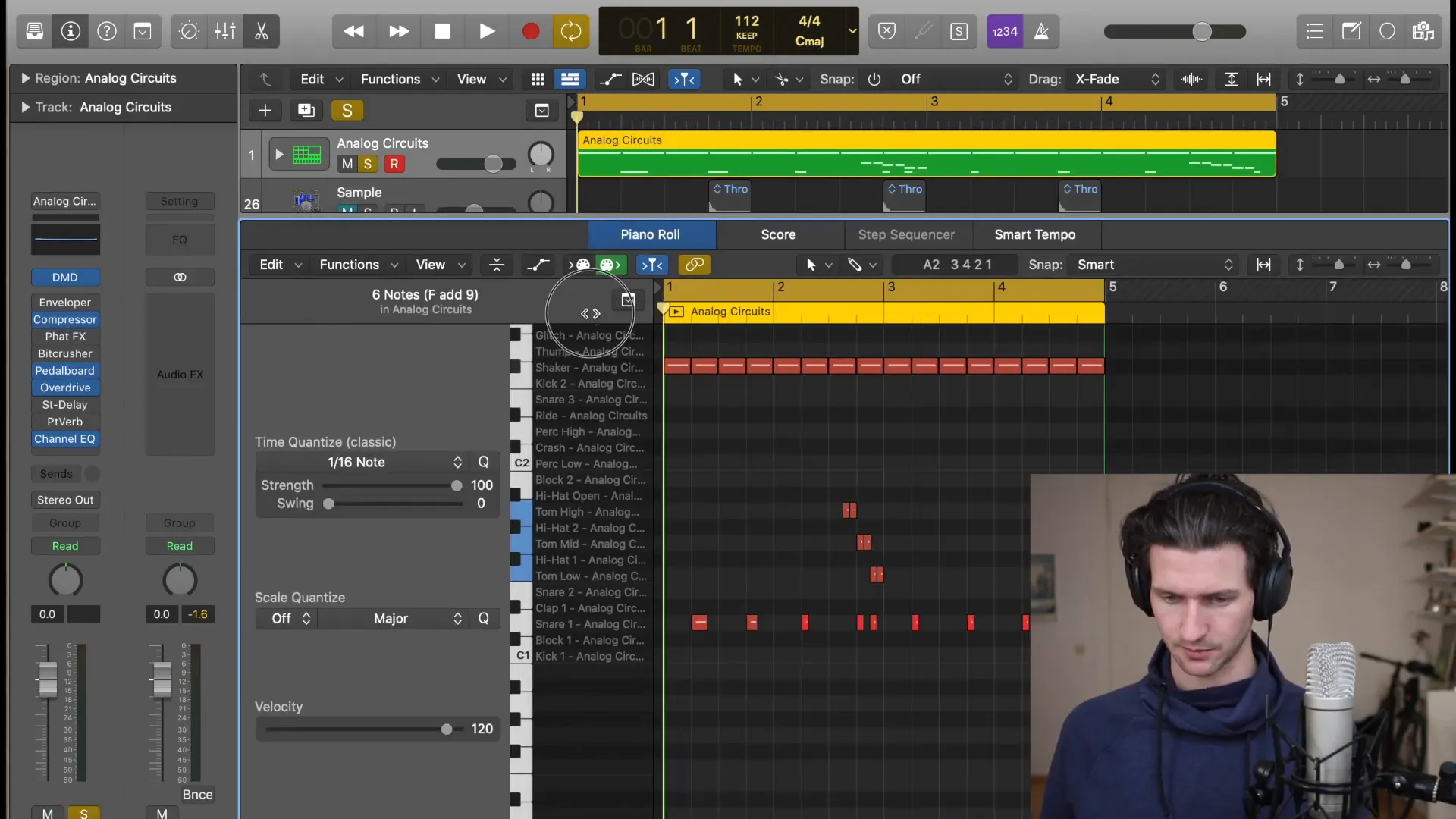
Task: Toggle the Inspector info icon
Action: [x=71, y=31]
